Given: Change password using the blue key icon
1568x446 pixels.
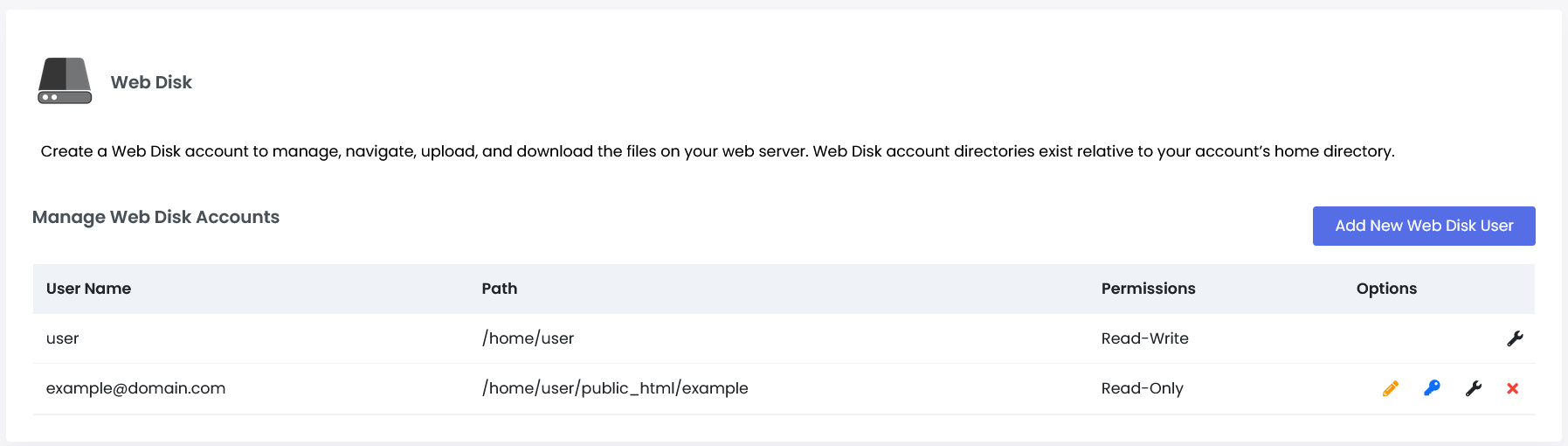Looking at the screenshot, I should pos(1432,388).
